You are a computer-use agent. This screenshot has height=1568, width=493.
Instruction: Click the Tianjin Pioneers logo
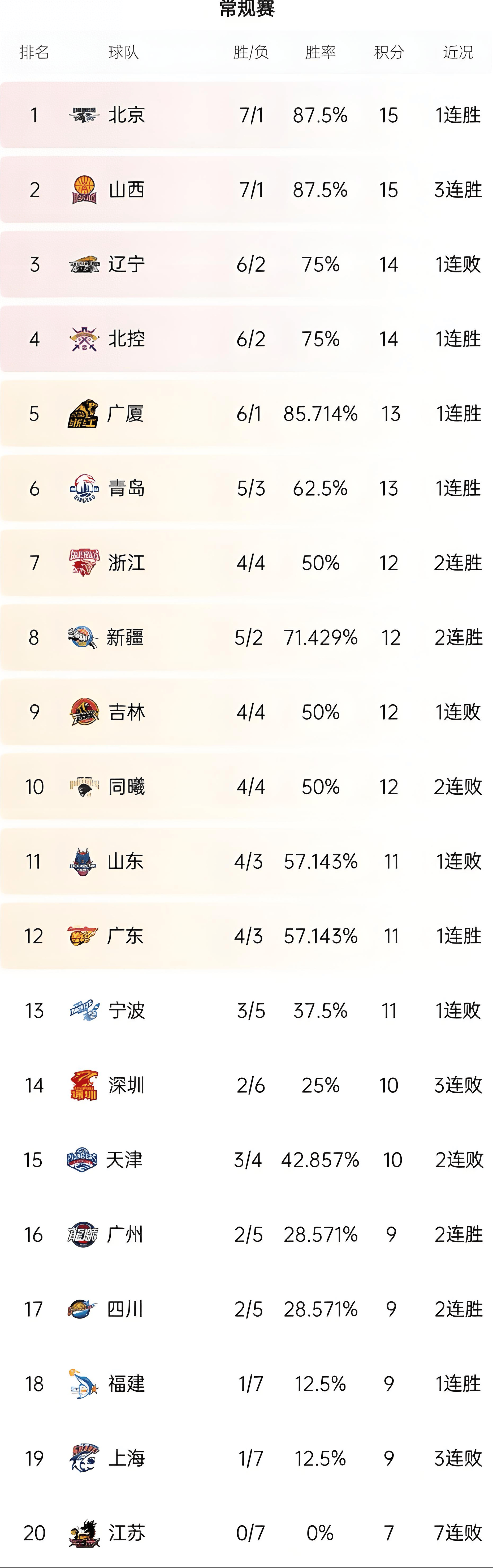click(x=82, y=1160)
